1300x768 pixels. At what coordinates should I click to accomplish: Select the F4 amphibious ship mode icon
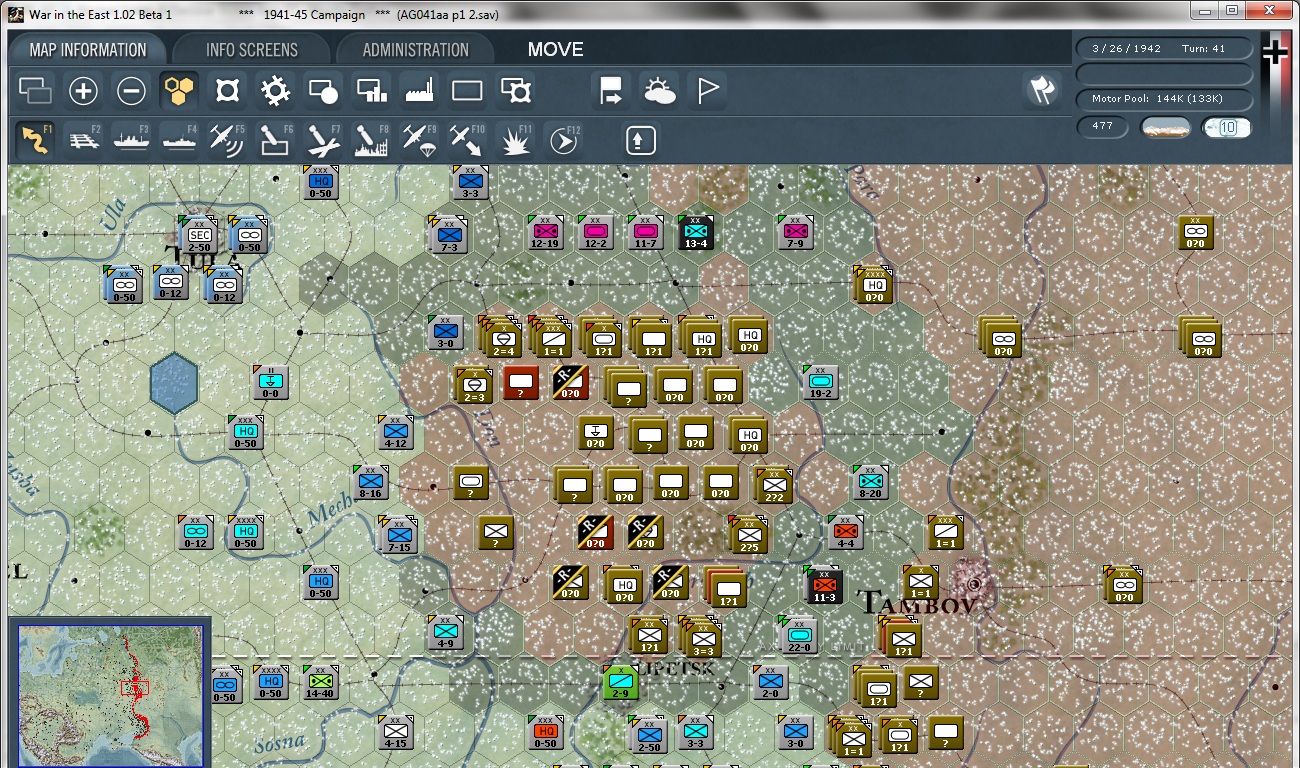click(x=179, y=140)
